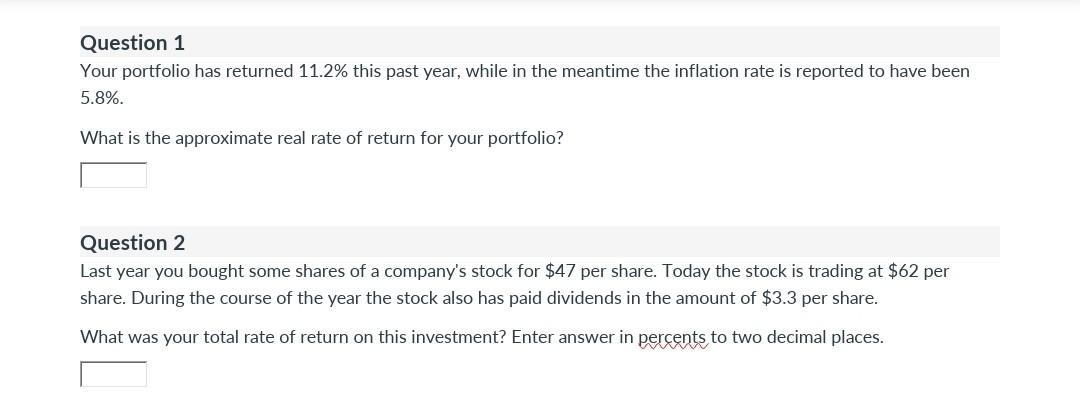This screenshot has height=402, width=1080.
Task: Click the Question 1 heading
Action: (x=132, y=43)
